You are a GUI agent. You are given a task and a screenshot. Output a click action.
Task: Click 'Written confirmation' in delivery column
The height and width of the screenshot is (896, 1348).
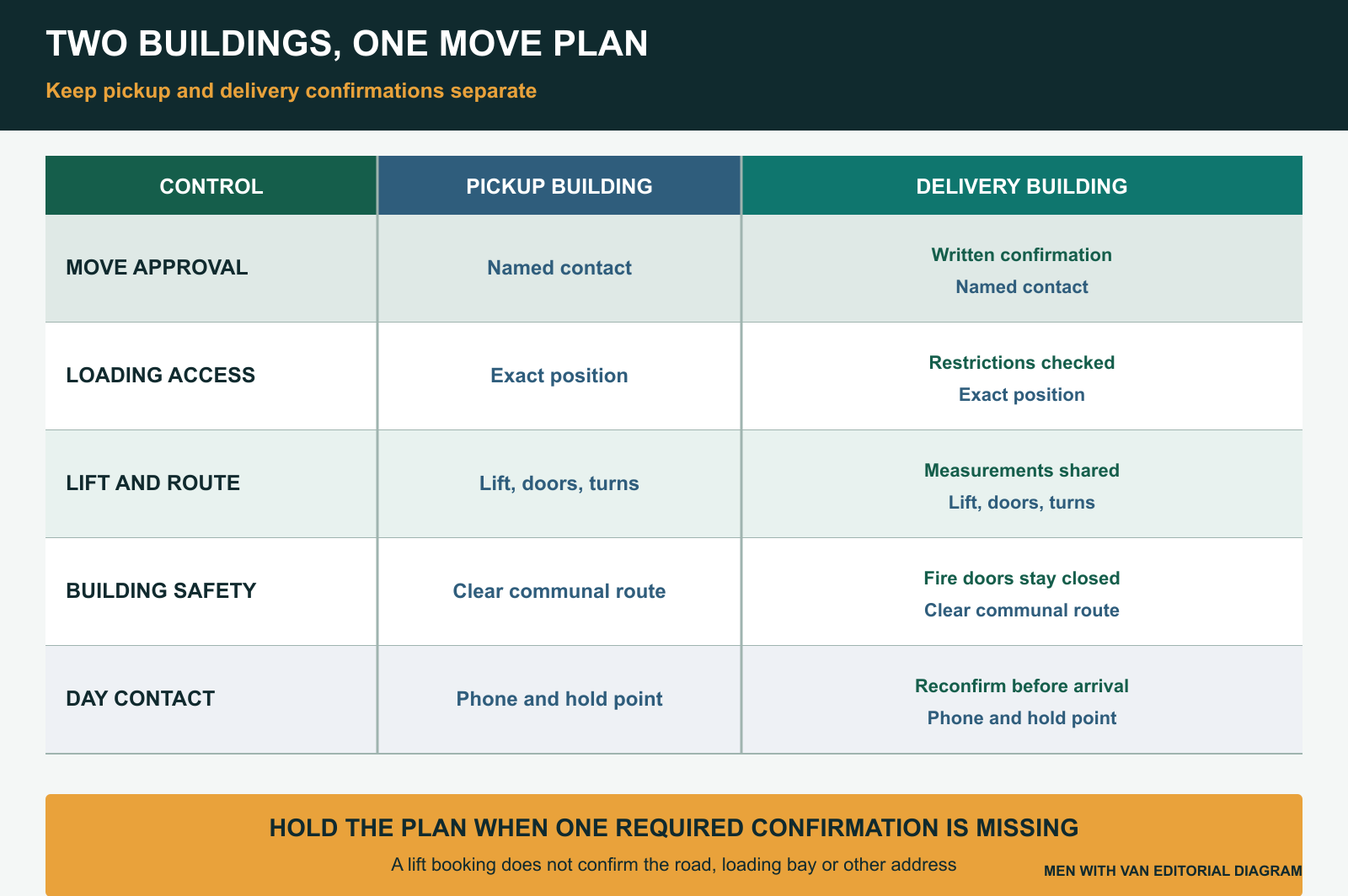click(x=1022, y=255)
